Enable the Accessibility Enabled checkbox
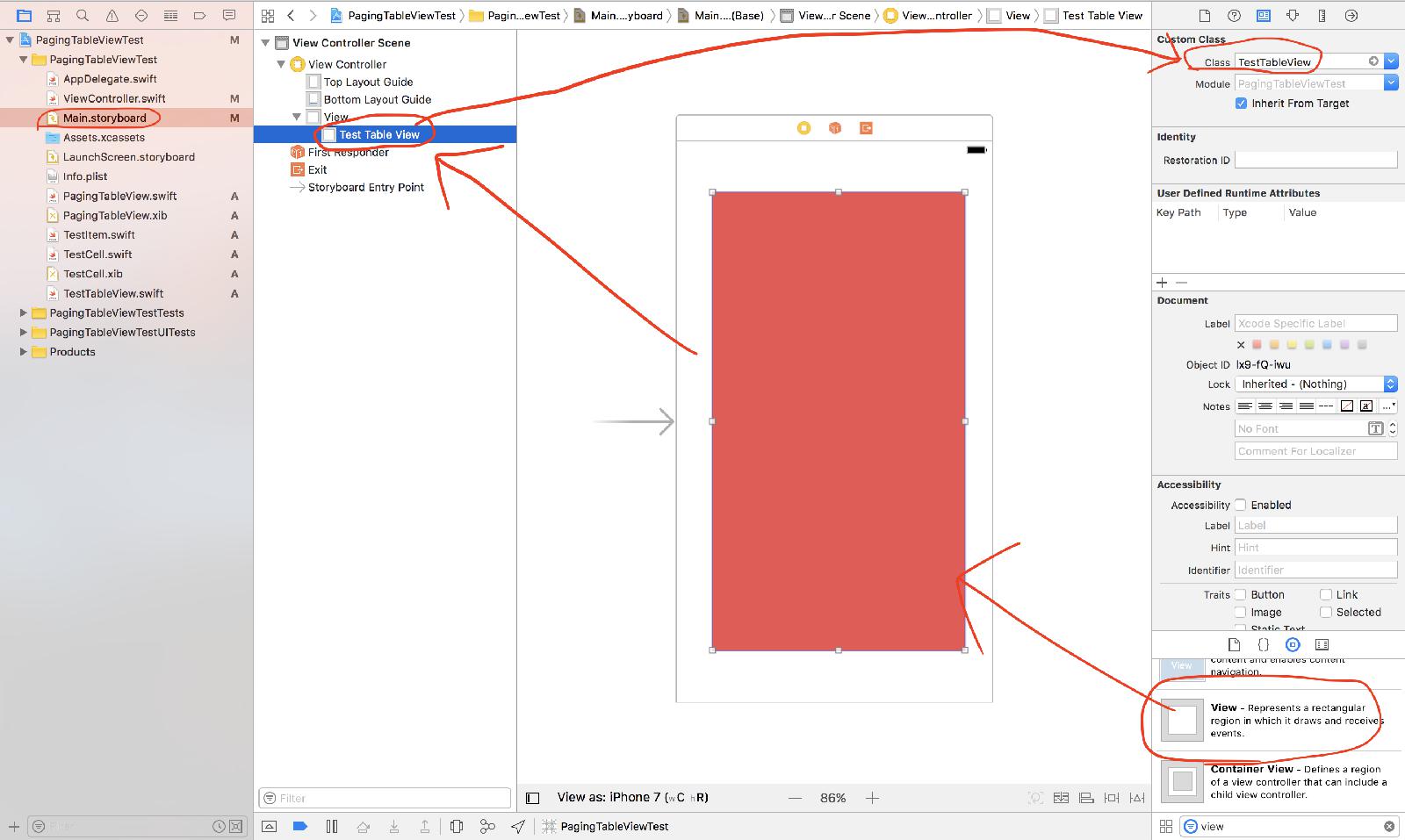The width and height of the screenshot is (1405, 840). click(1241, 505)
